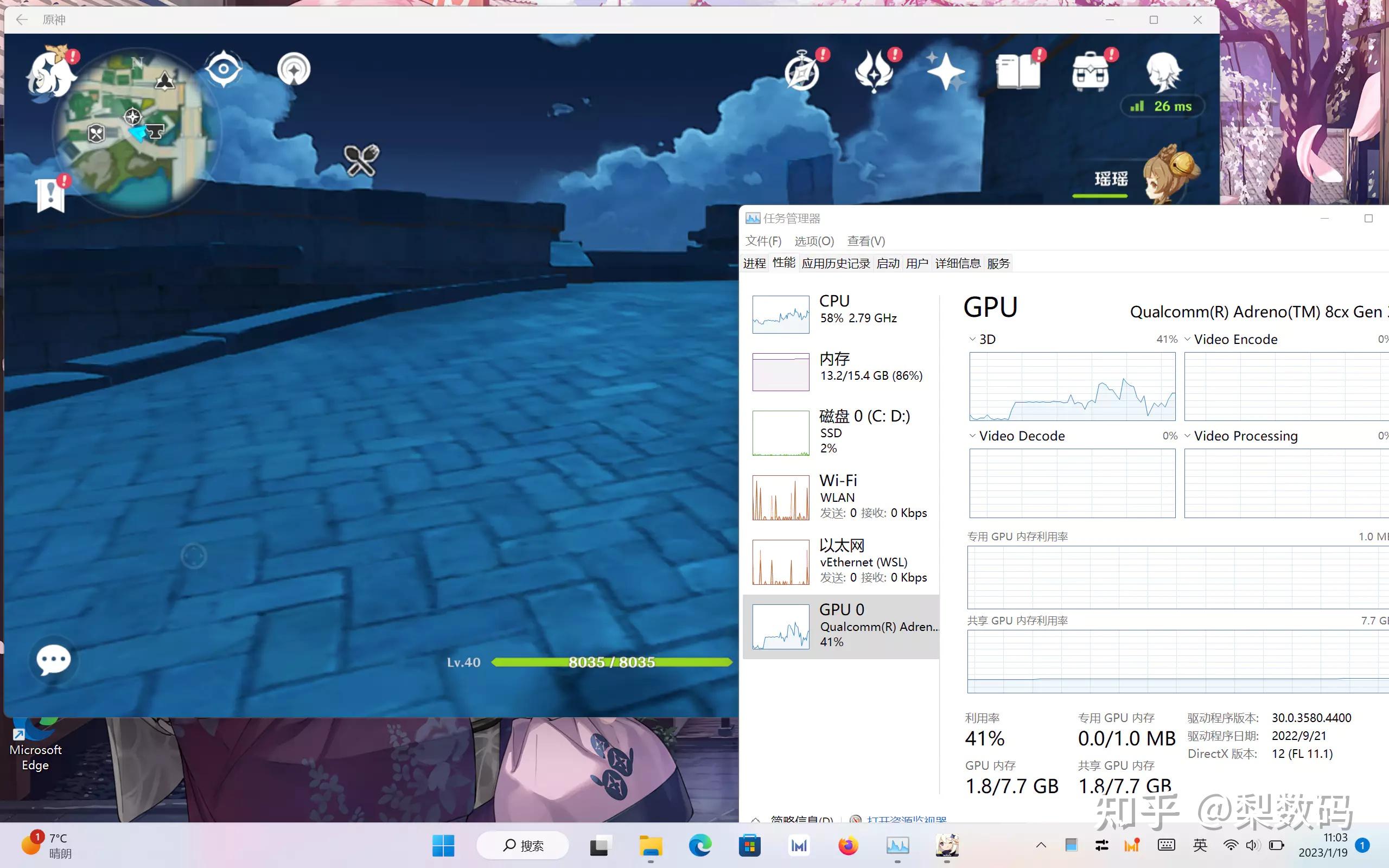Open Task View on the taskbar
Viewport: 1389px width, 868px height.
click(601, 845)
